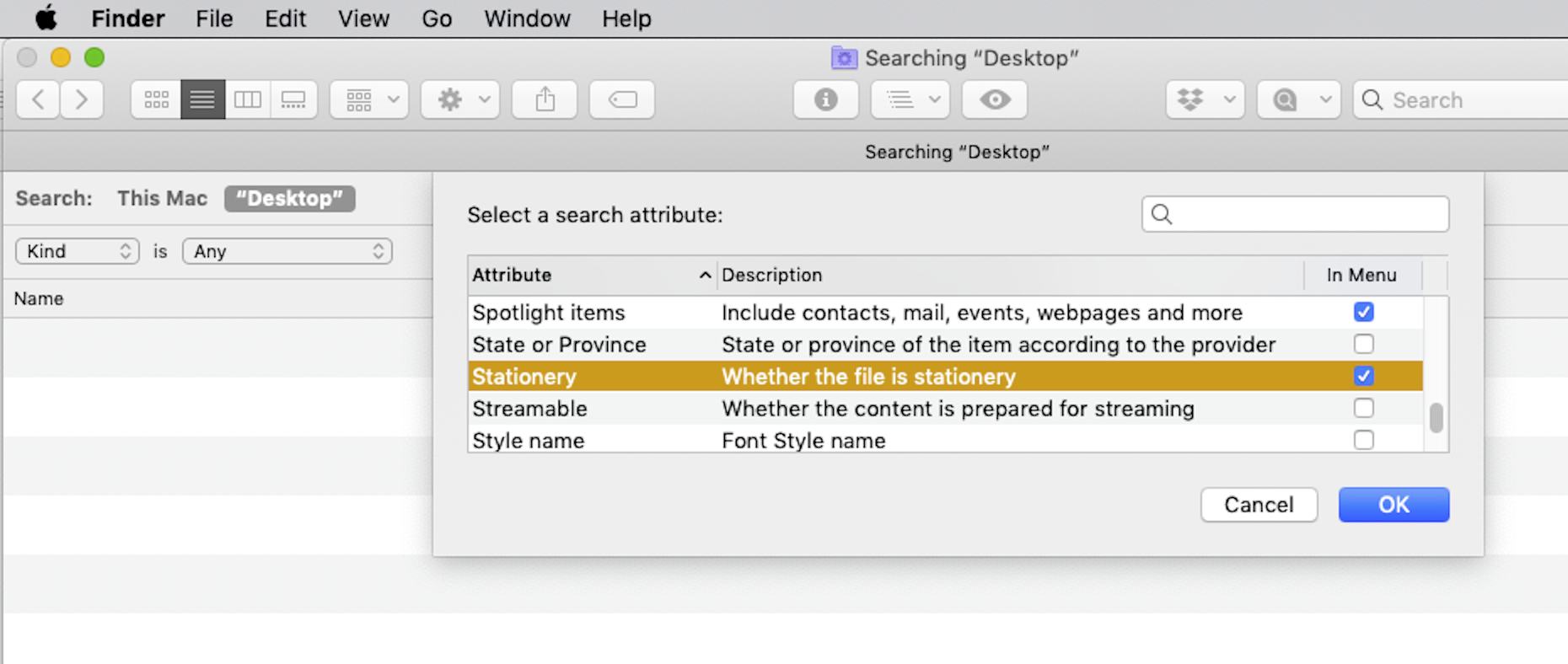Image resolution: width=1568 pixels, height=664 pixels.
Task: Open the Kind criteria dropdown
Action: (x=78, y=251)
